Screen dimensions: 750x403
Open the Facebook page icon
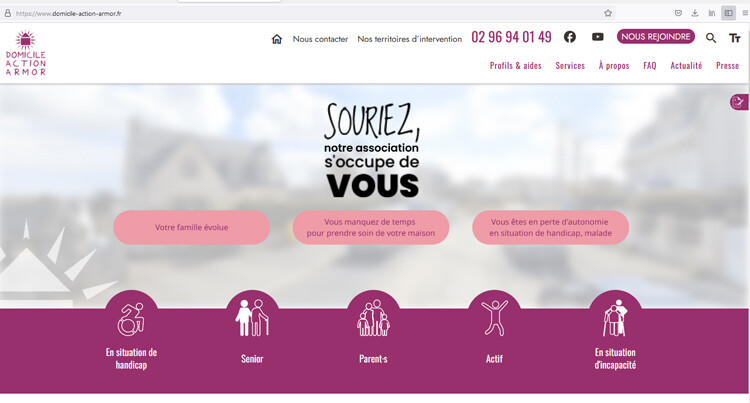pyautogui.click(x=570, y=37)
